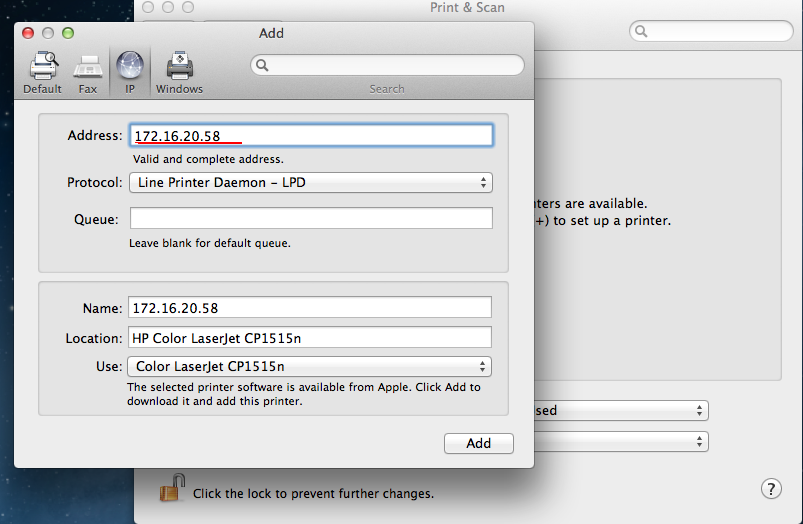Open the Use dropdown showing Color LaserJet CP1515n
Image resolution: width=803 pixels, height=524 pixels.
[310, 367]
